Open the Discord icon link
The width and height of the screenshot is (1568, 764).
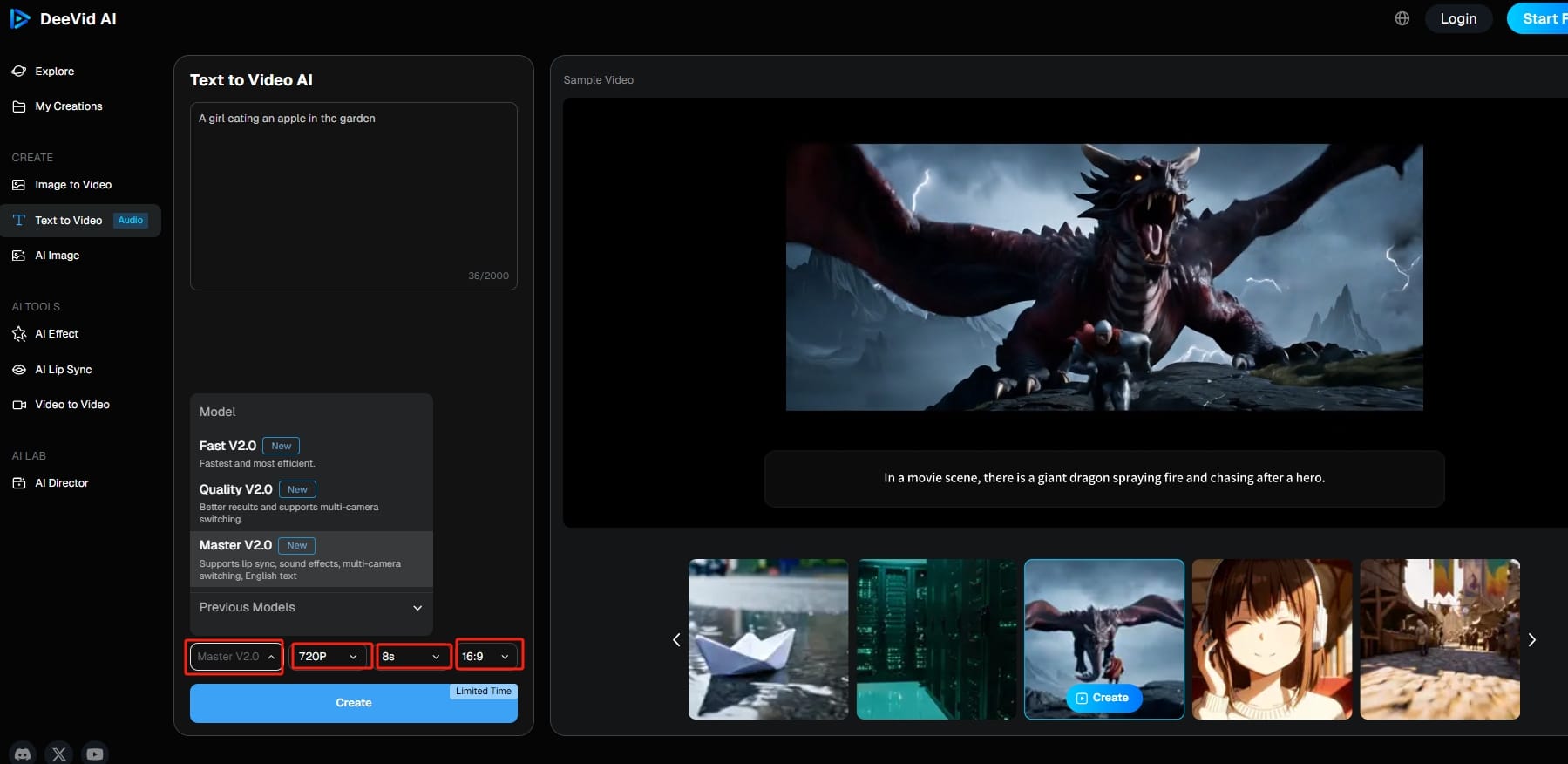pyautogui.click(x=24, y=754)
